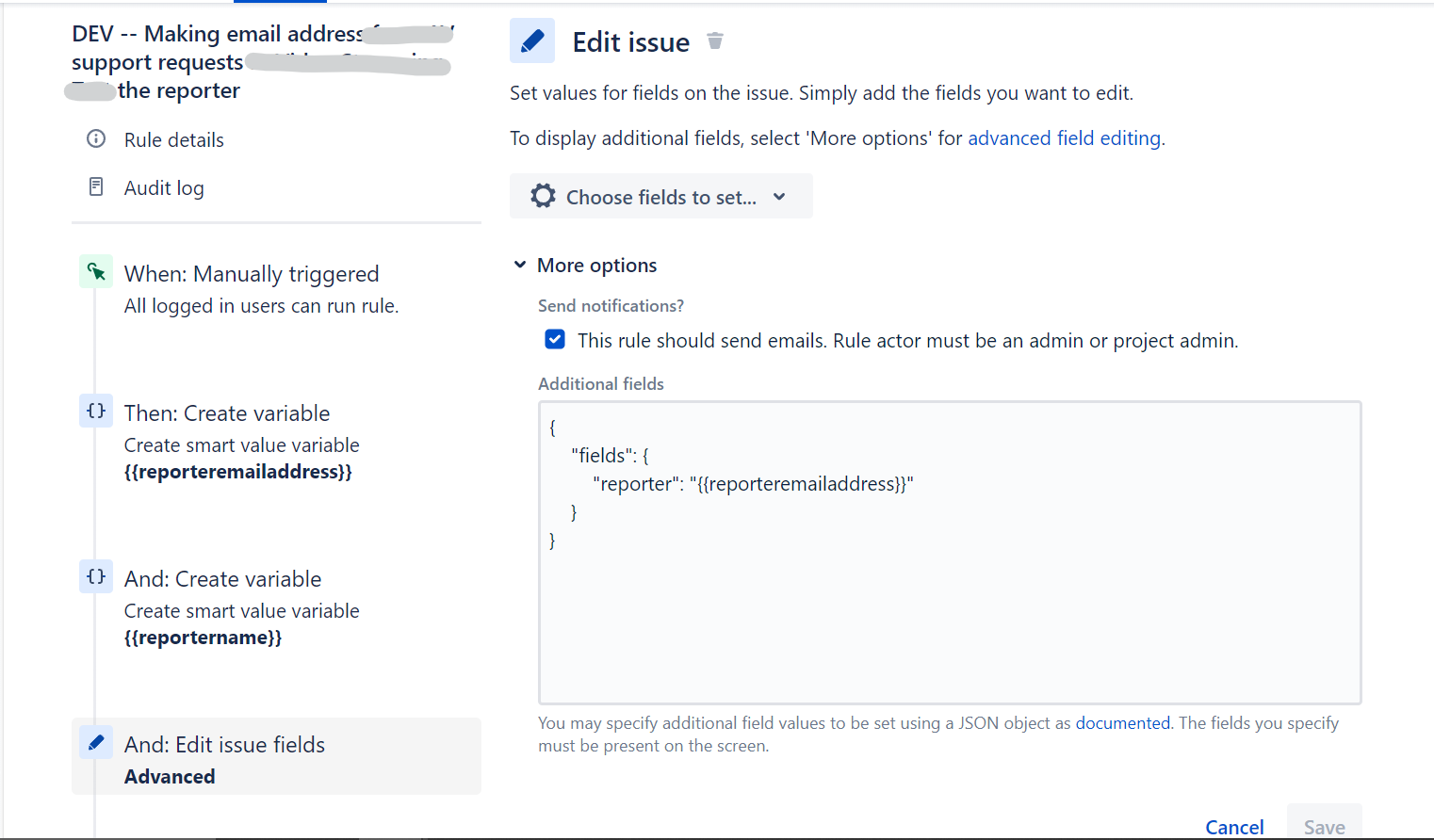
Task: Click the Additional fields label
Action: 600,384
